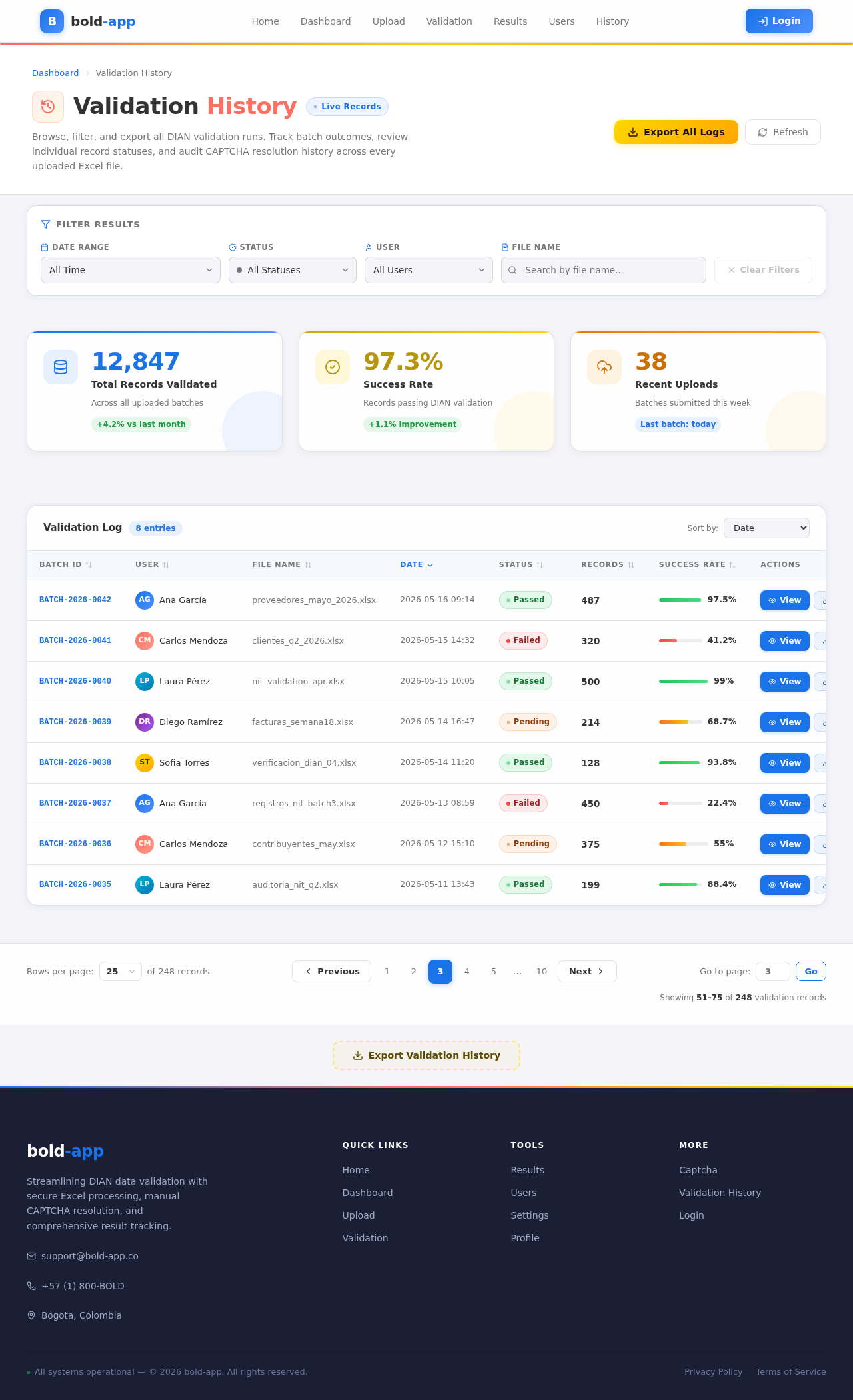Image resolution: width=853 pixels, height=1400 pixels.
Task: Open the Sort by Date dropdown
Action: (766, 528)
